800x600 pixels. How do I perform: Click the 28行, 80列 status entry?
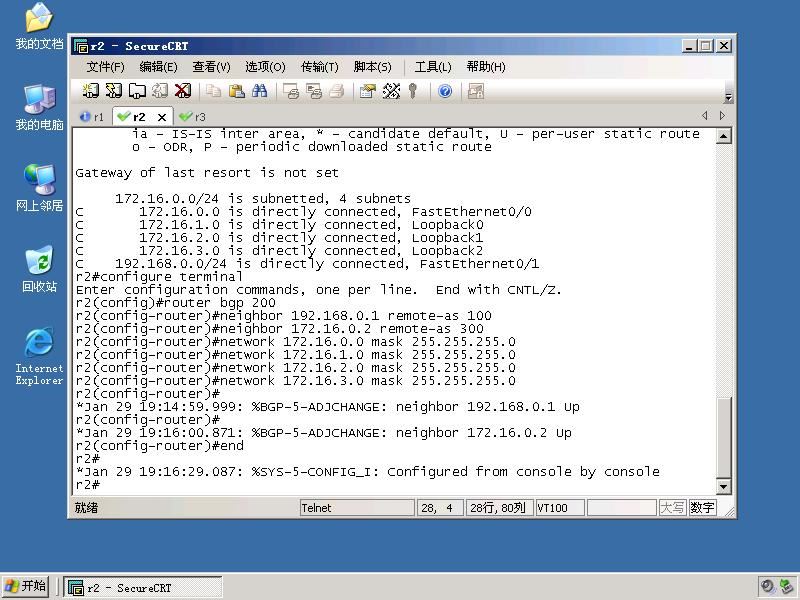point(499,508)
